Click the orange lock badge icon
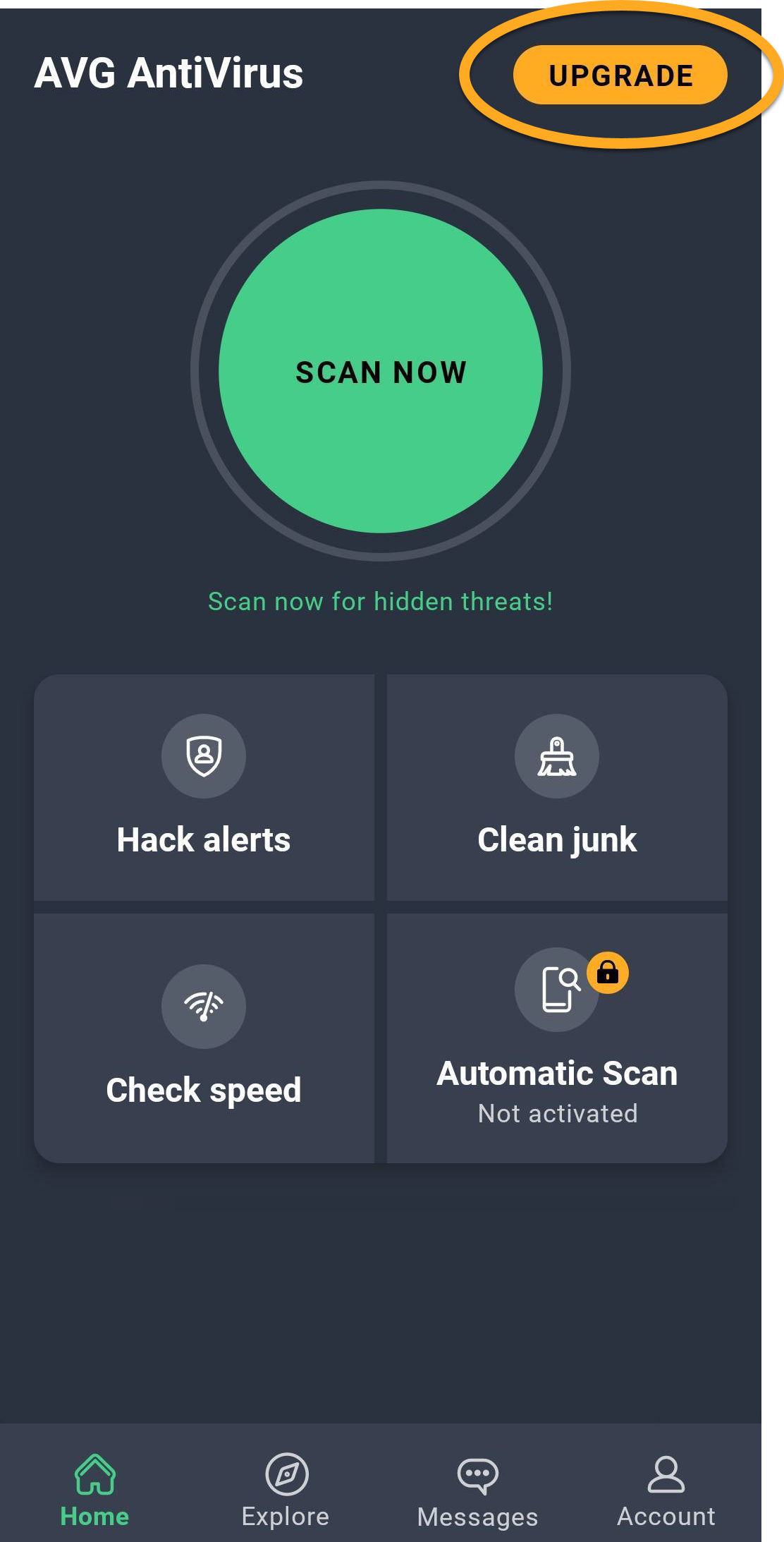 tap(608, 973)
